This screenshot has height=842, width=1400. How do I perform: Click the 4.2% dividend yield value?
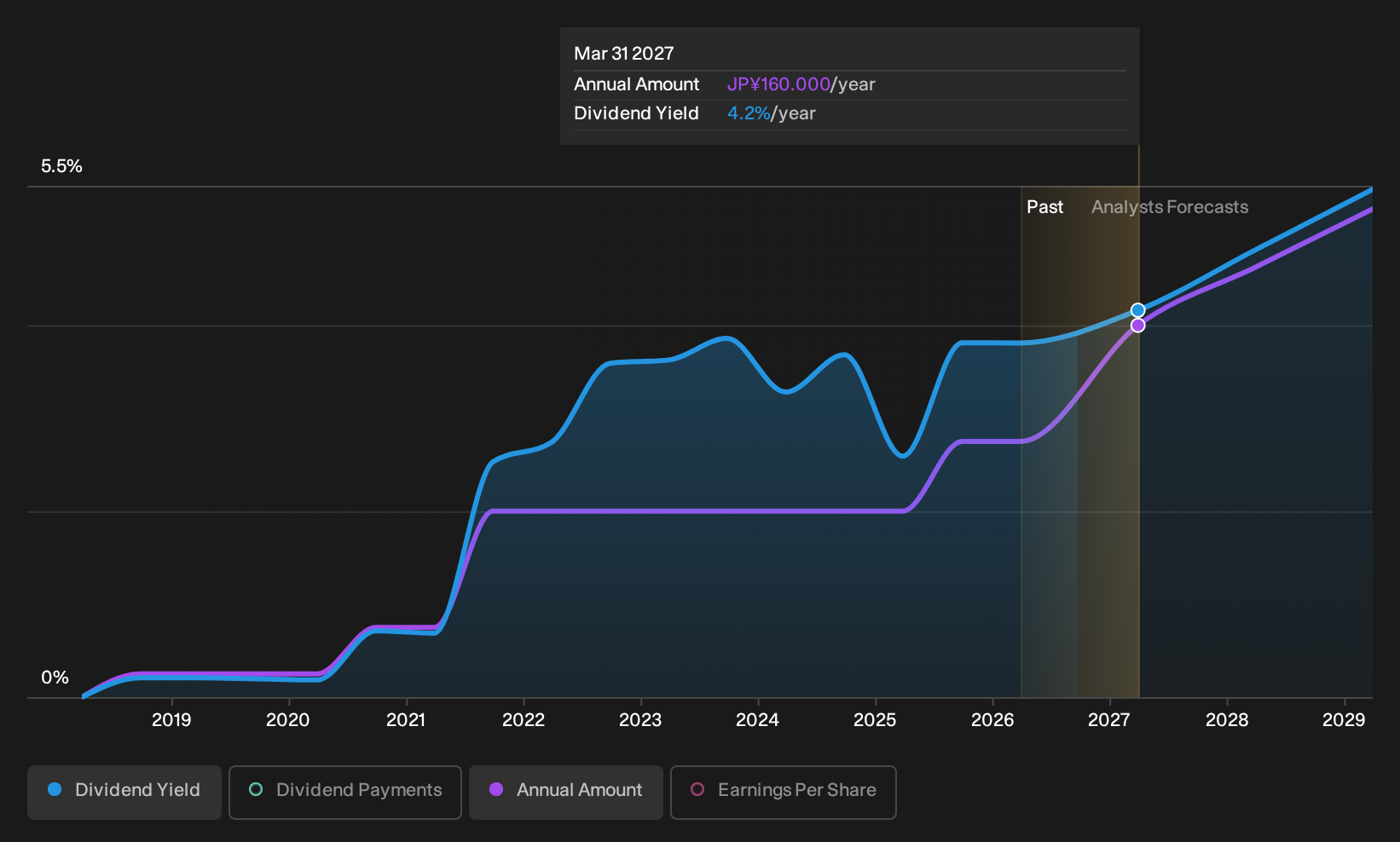pyautogui.click(x=749, y=113)
